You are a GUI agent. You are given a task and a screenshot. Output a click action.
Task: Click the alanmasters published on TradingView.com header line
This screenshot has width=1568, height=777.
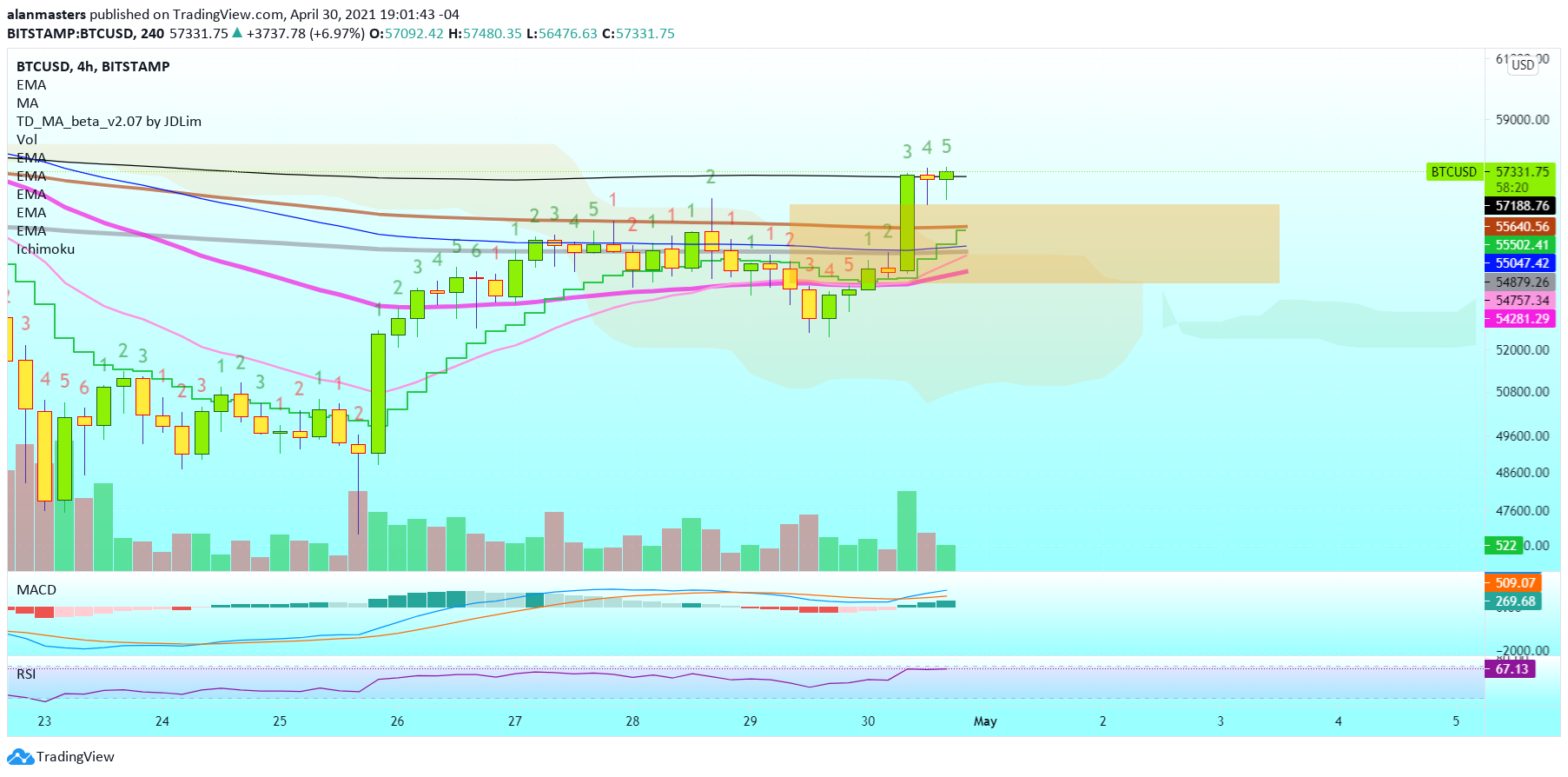[233, 14]
